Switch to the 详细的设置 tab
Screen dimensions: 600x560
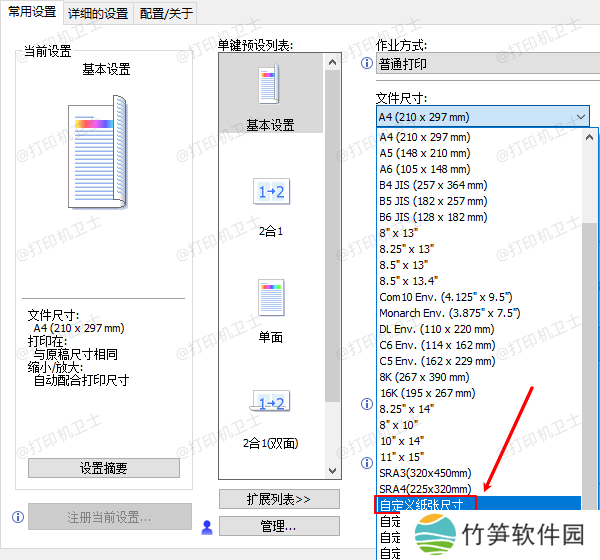point(98,13)
